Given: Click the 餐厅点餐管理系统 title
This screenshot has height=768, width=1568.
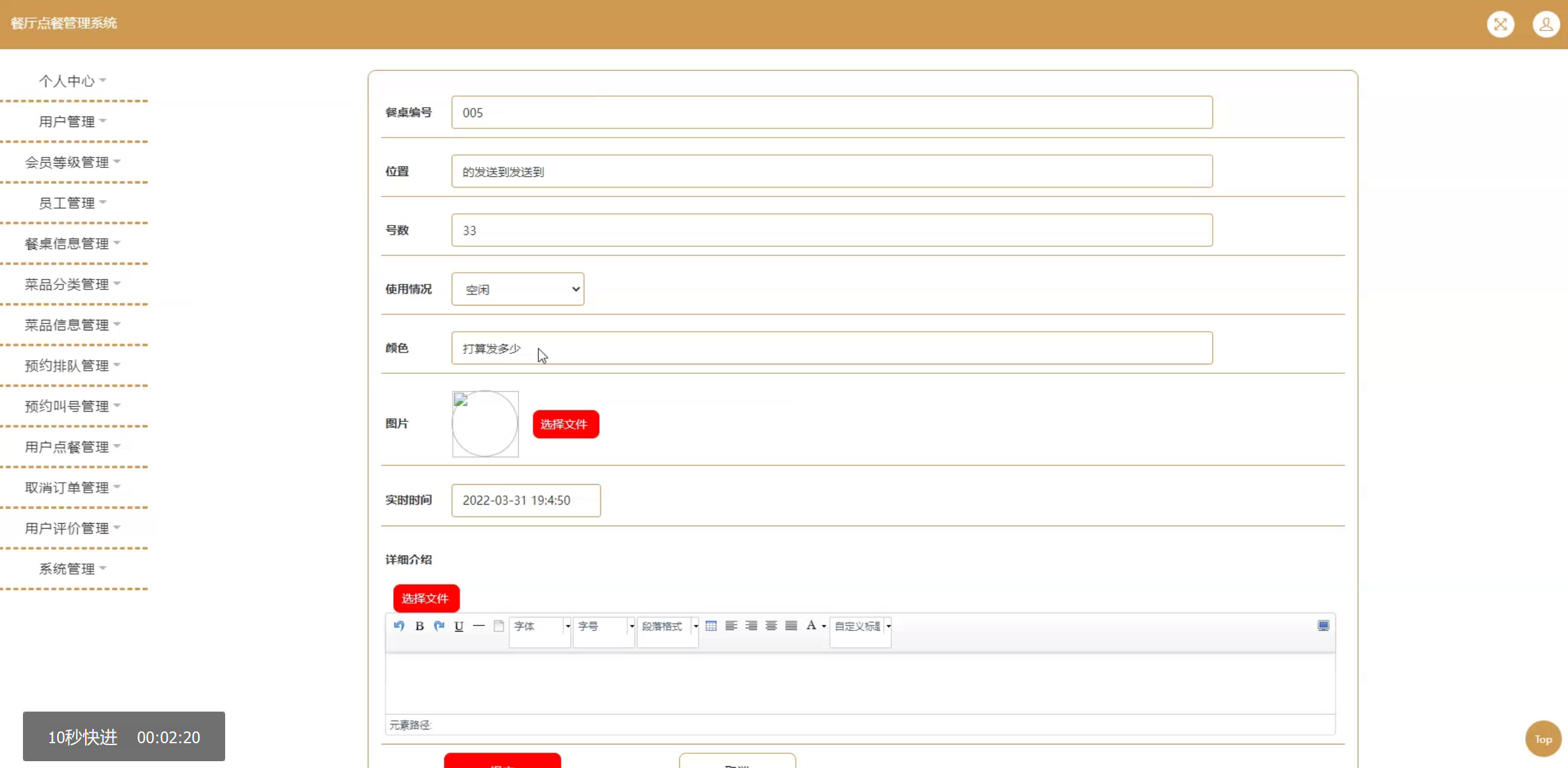Looking at the screenshot, I should point(64,24).
